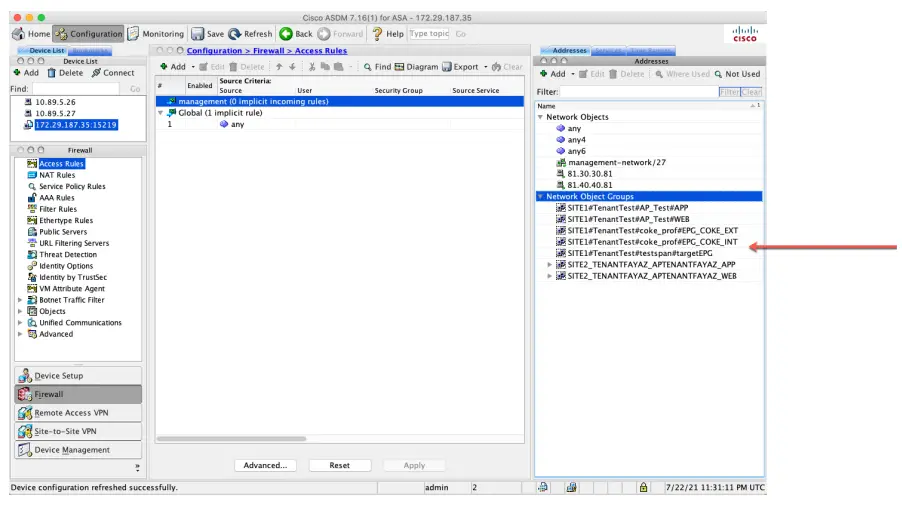
Task: Click the Advanced... button
Action: (265, 465)
